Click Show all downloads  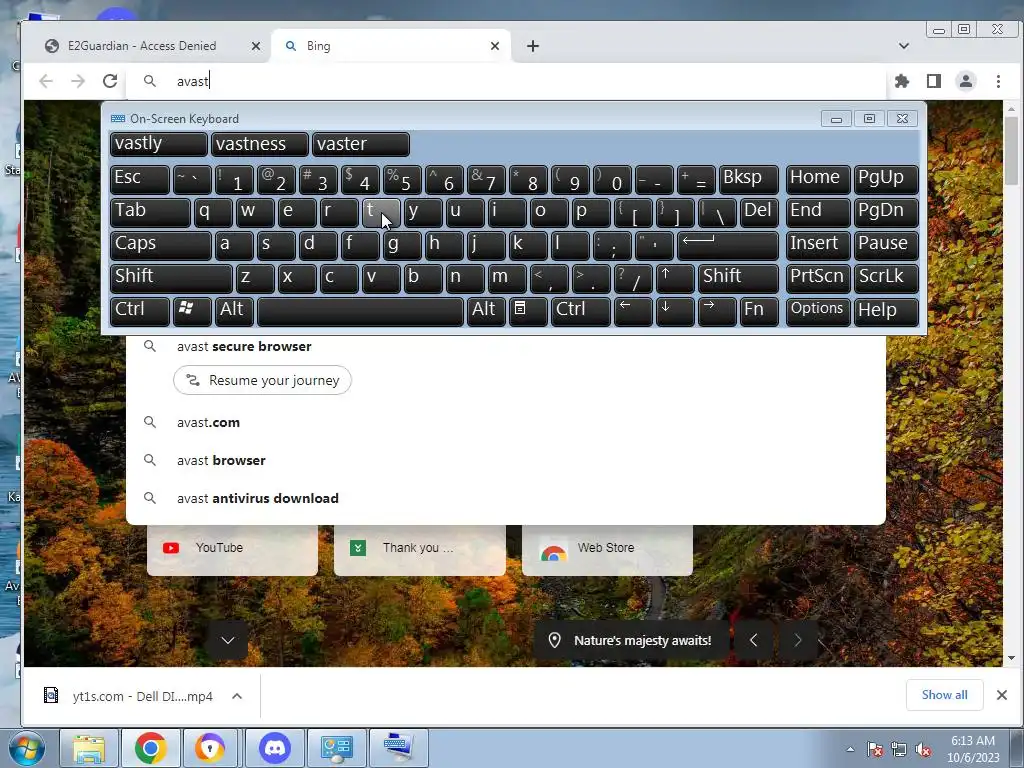coord(944,695)
